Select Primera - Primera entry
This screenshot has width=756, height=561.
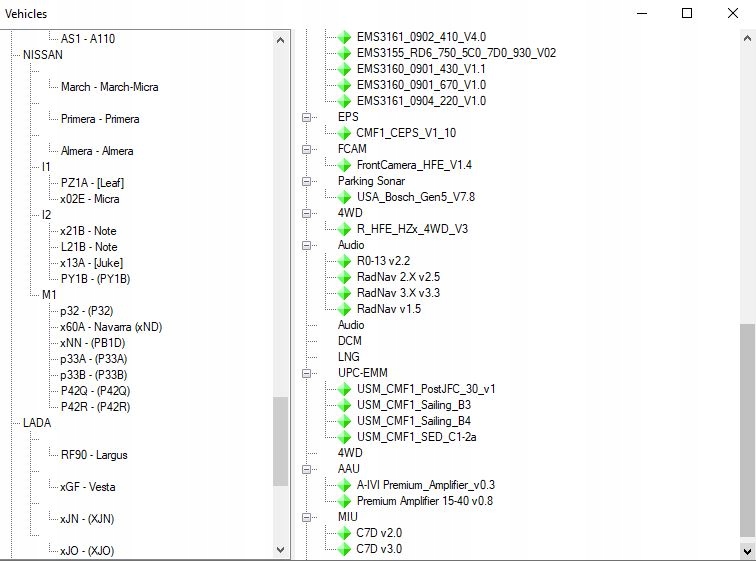click(x=100, y=119)
